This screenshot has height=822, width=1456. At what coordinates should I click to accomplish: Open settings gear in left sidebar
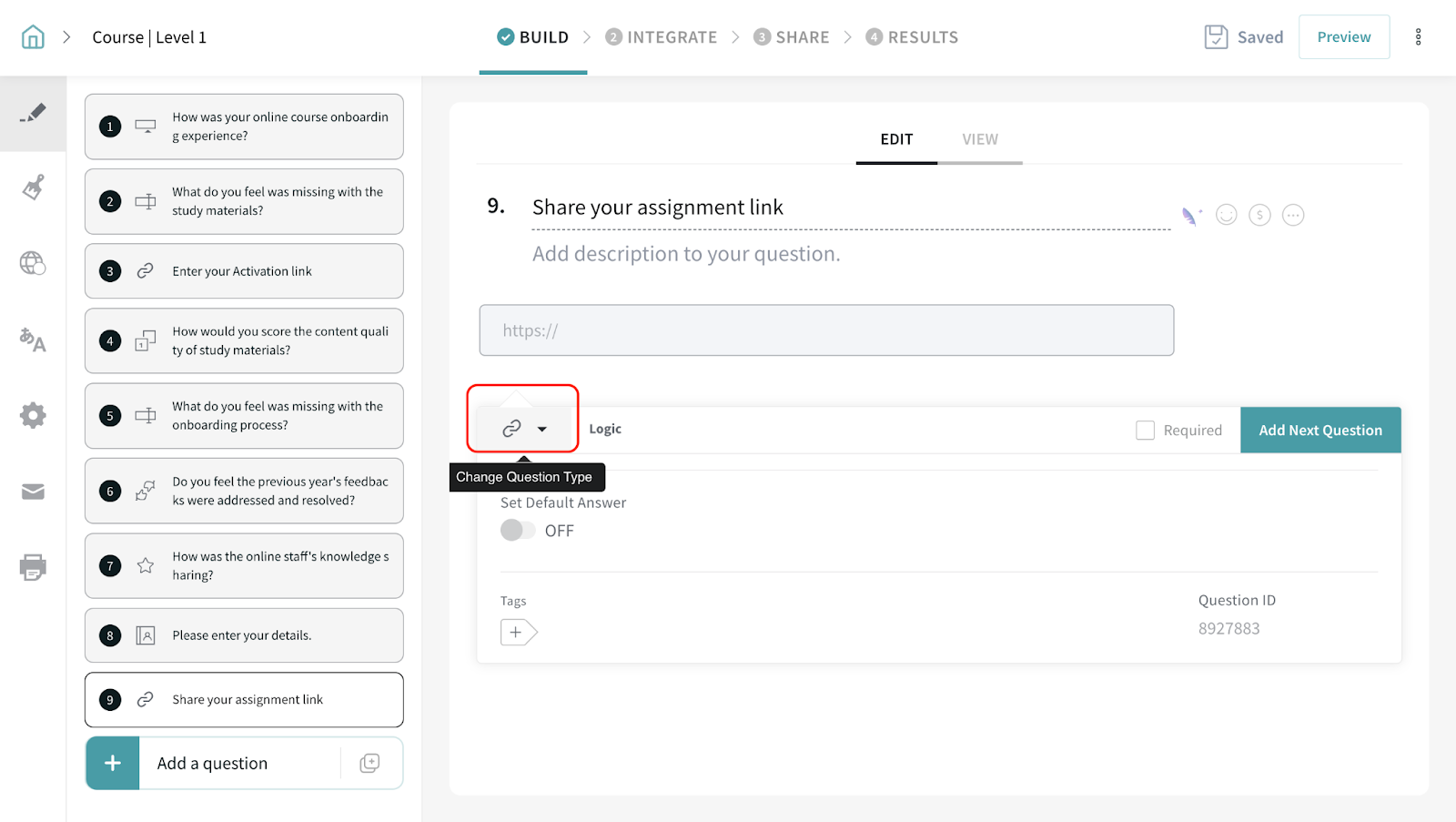click(33, 416)
